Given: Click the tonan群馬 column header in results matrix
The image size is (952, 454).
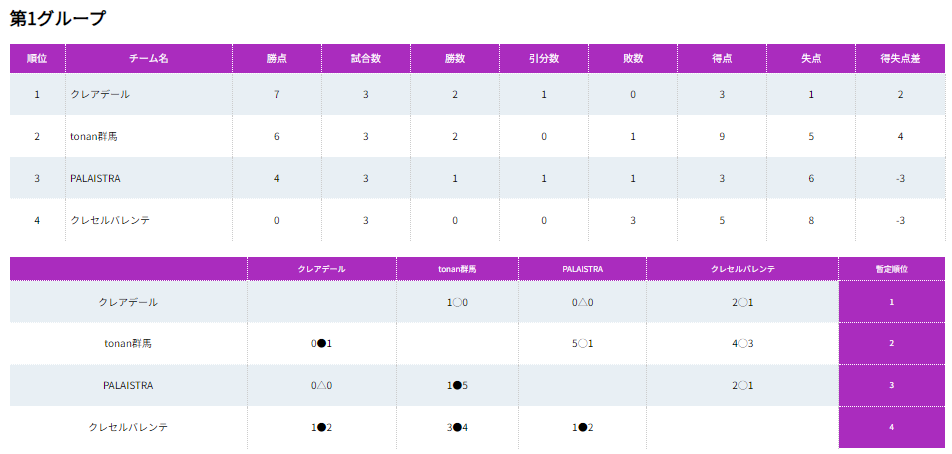Looking at the screenshot, I should (x=458, y=269).
